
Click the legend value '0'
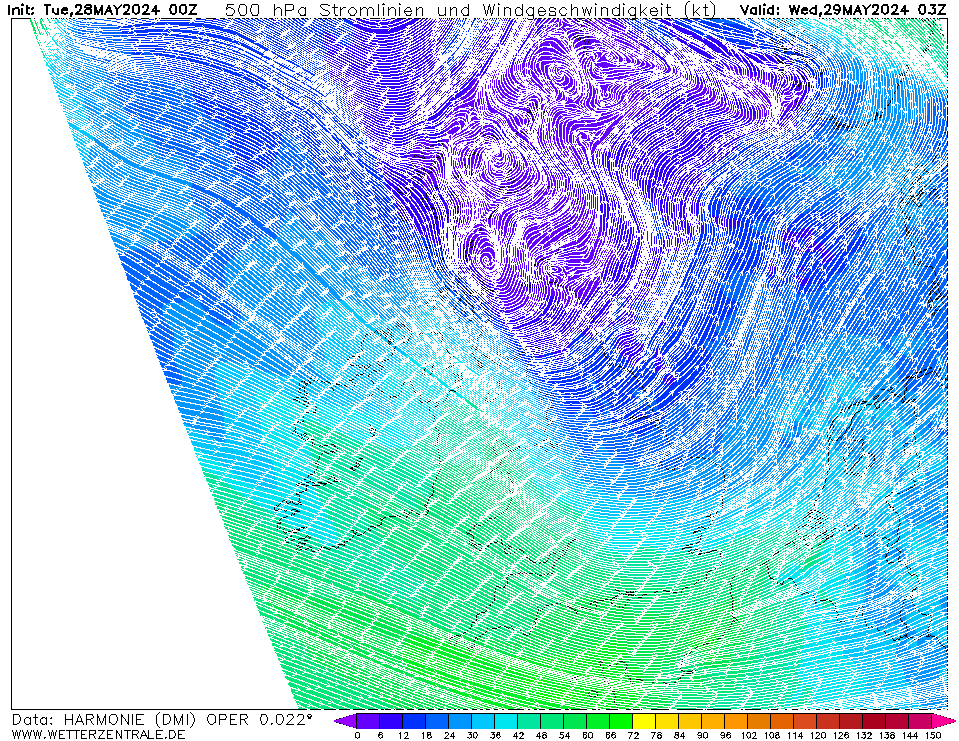point(357,735)
